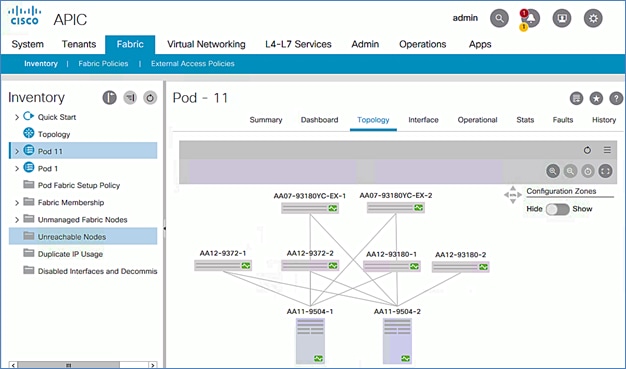Viewport: 626px width, 369px height.
Task: Switch to the Faults tab
Action: click(563, 120)
